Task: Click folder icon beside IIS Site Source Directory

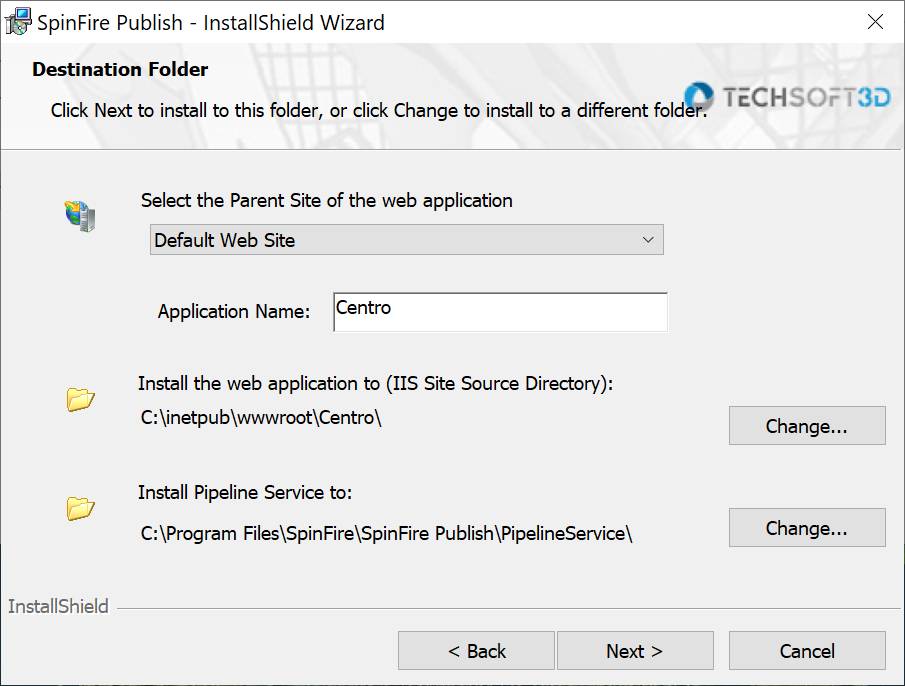Action: coord(81,401)
